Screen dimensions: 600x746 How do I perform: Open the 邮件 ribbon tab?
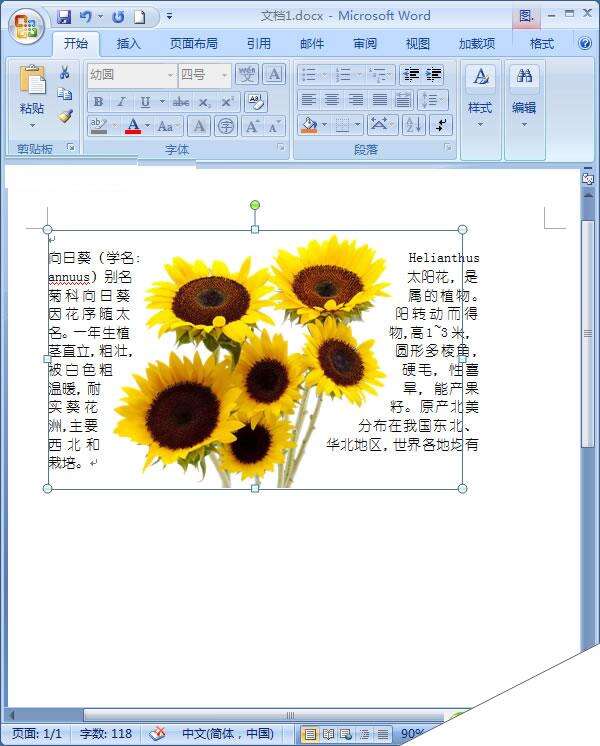pos(312,44)
